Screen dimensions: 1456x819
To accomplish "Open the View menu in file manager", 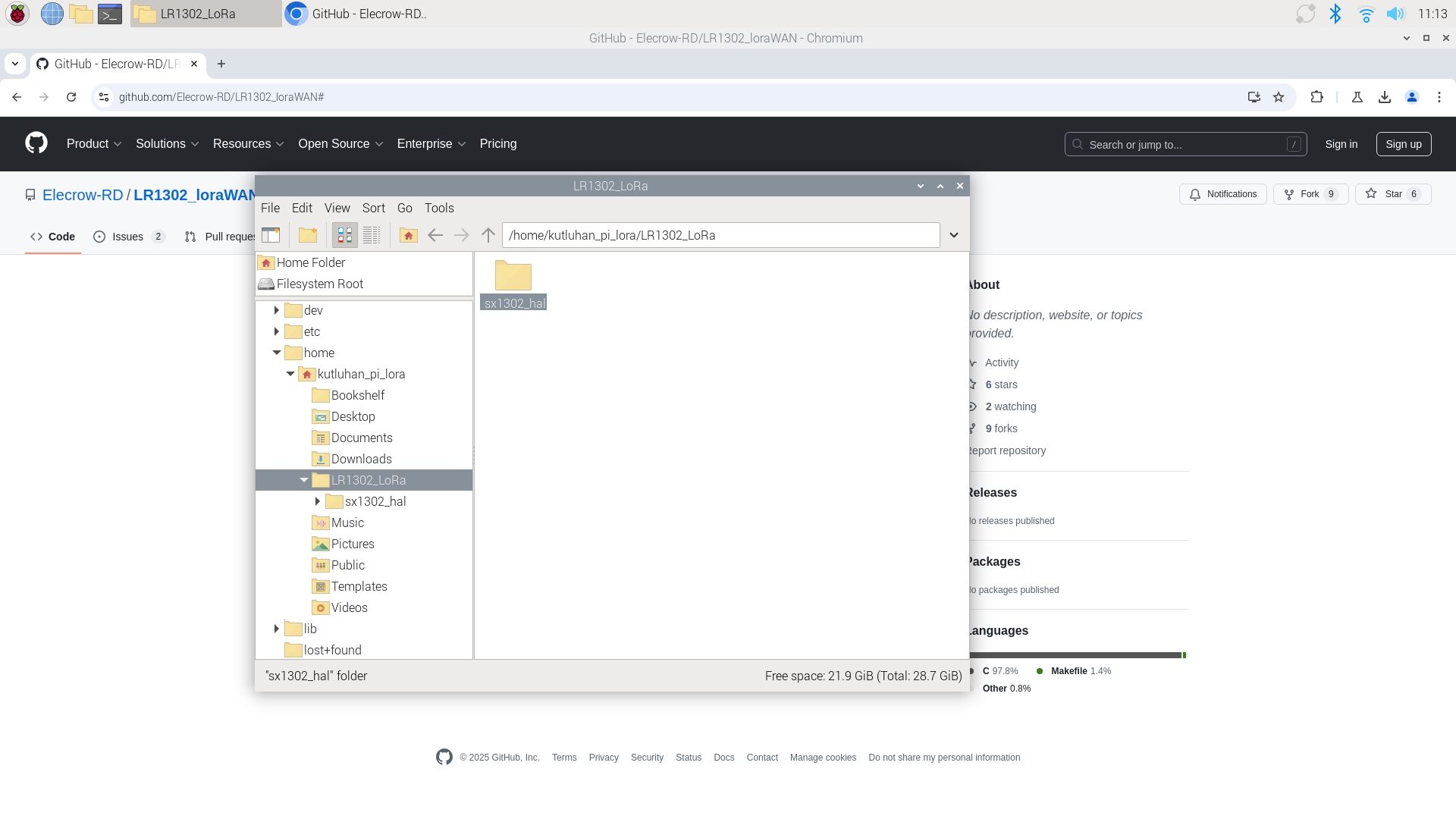I will click(x=337, y=208).
